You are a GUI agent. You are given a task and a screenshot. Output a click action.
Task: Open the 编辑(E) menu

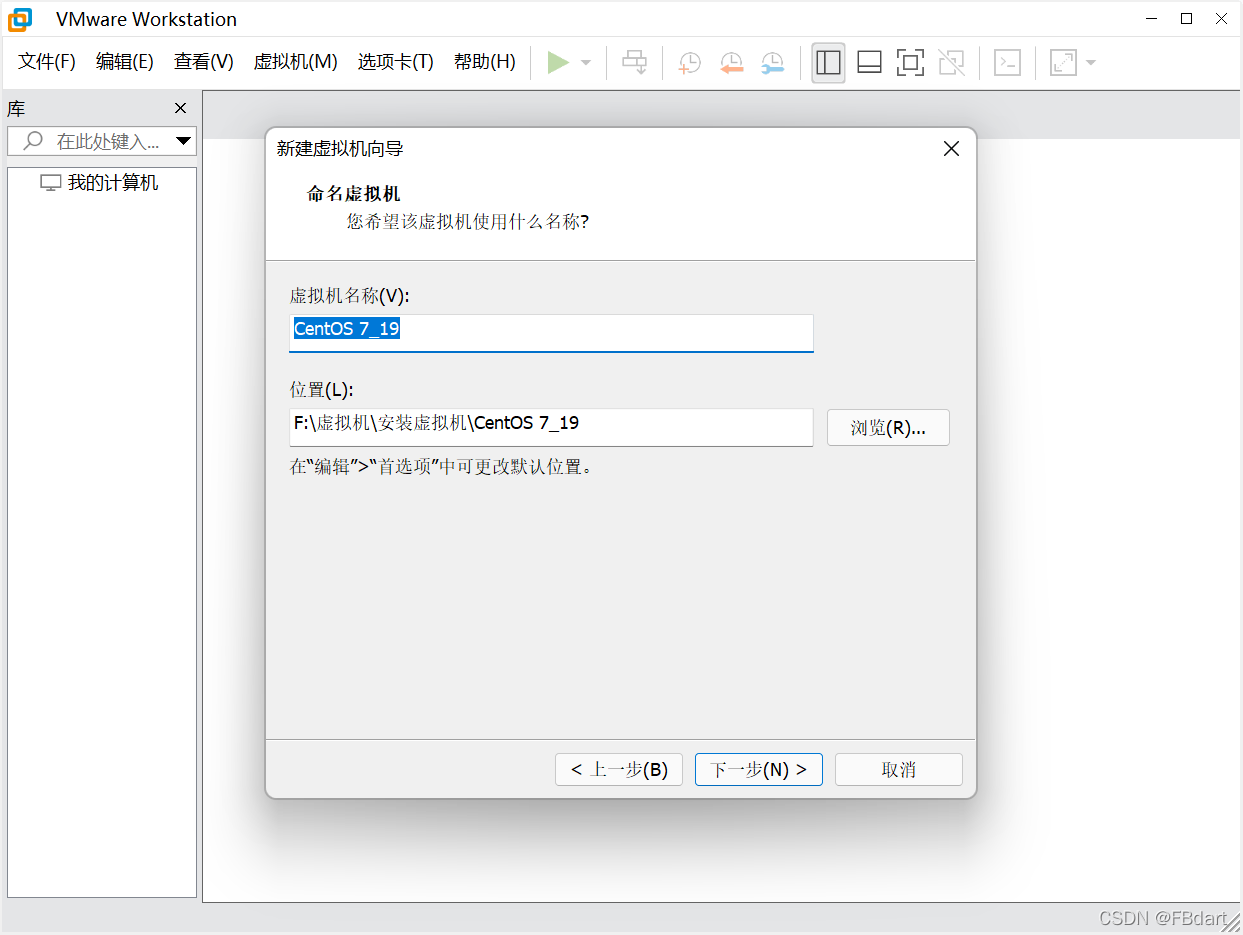click(124, 61)
